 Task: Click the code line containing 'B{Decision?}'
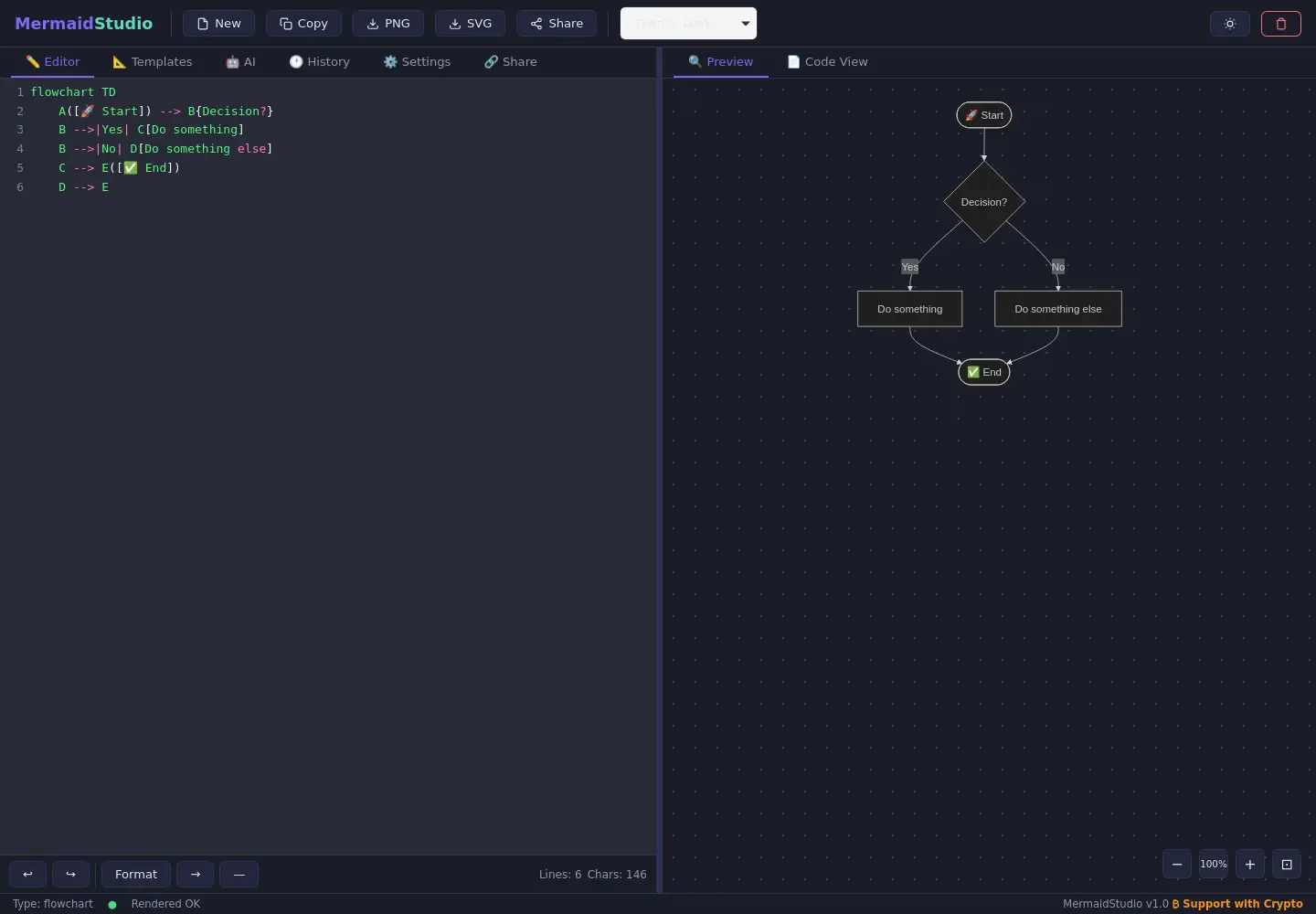166,112
